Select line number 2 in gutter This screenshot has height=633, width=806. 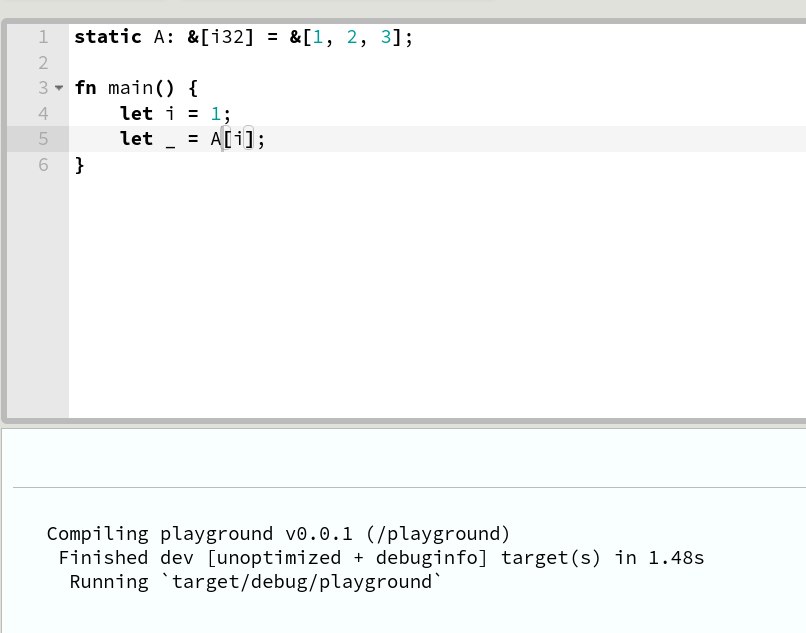43,63
